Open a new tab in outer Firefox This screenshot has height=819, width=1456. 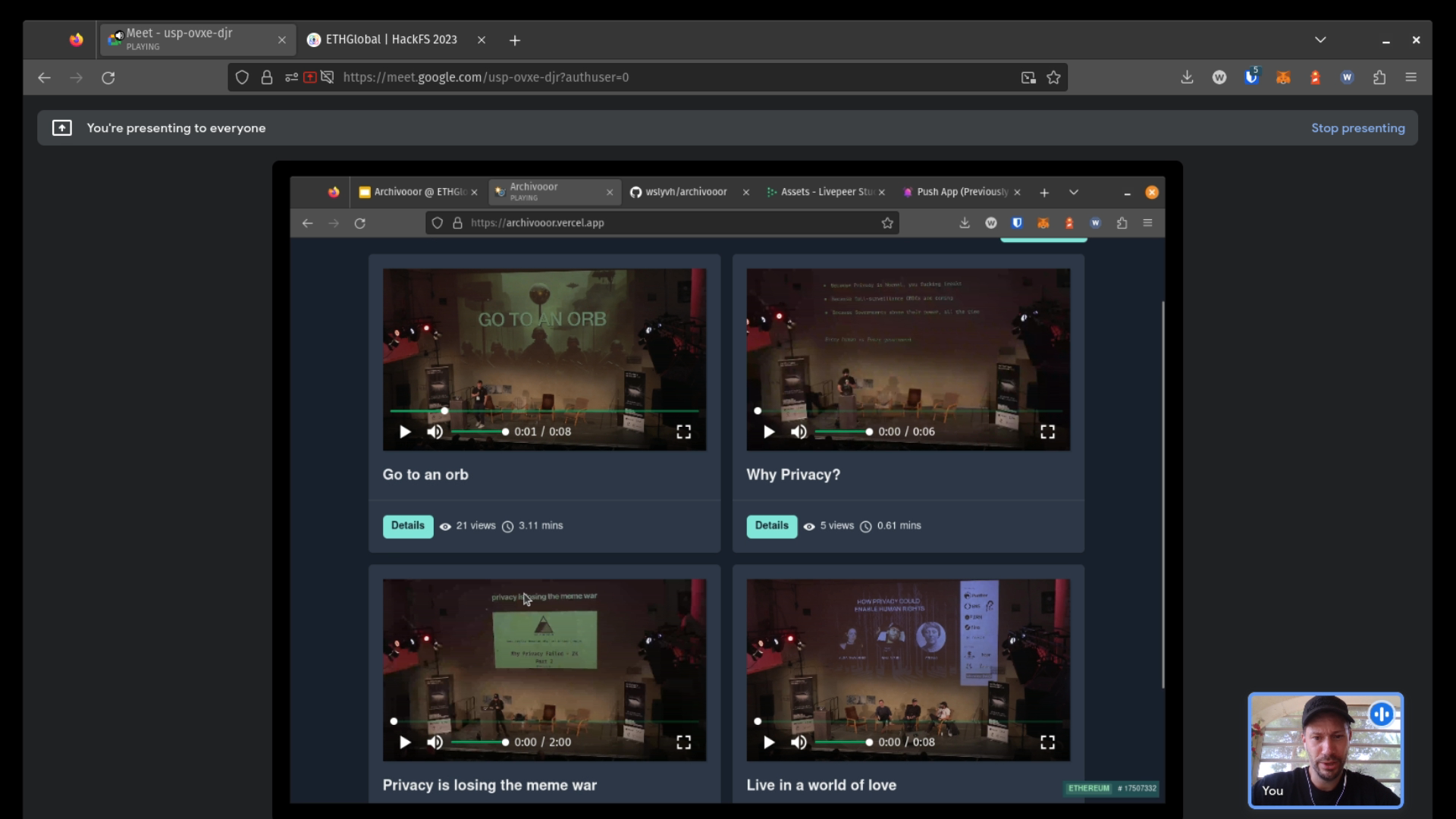tap(515, 40)
